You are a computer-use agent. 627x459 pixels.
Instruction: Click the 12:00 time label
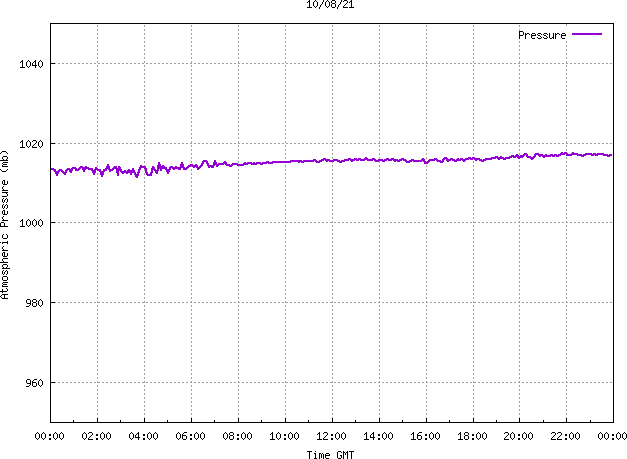[331, 436]
